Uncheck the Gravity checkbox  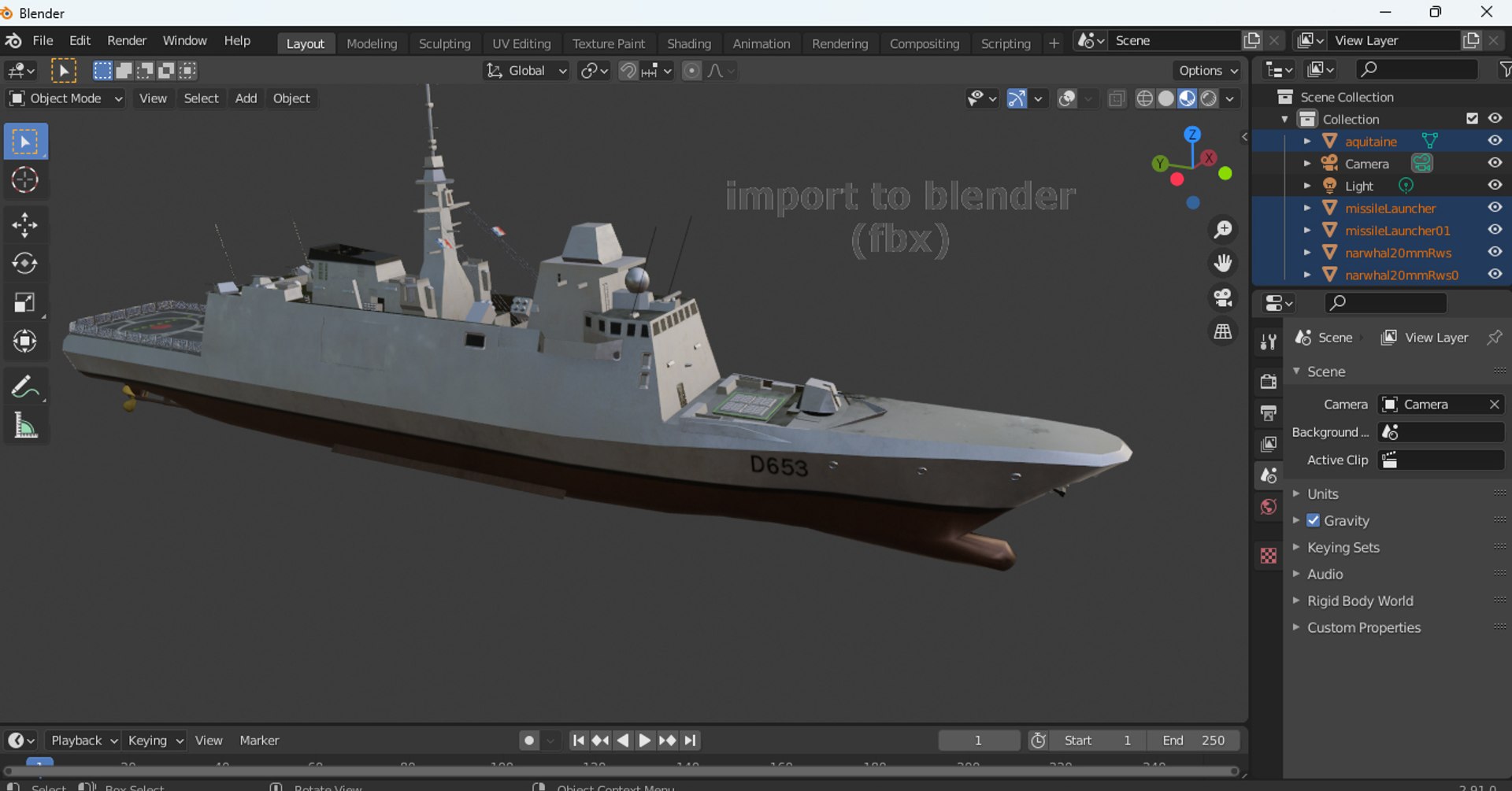pyautogui.click(x=1313, y=520)
